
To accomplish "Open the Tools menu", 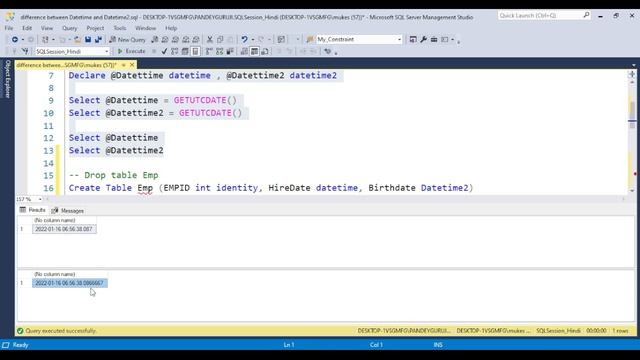I will (x=120, y=28).
